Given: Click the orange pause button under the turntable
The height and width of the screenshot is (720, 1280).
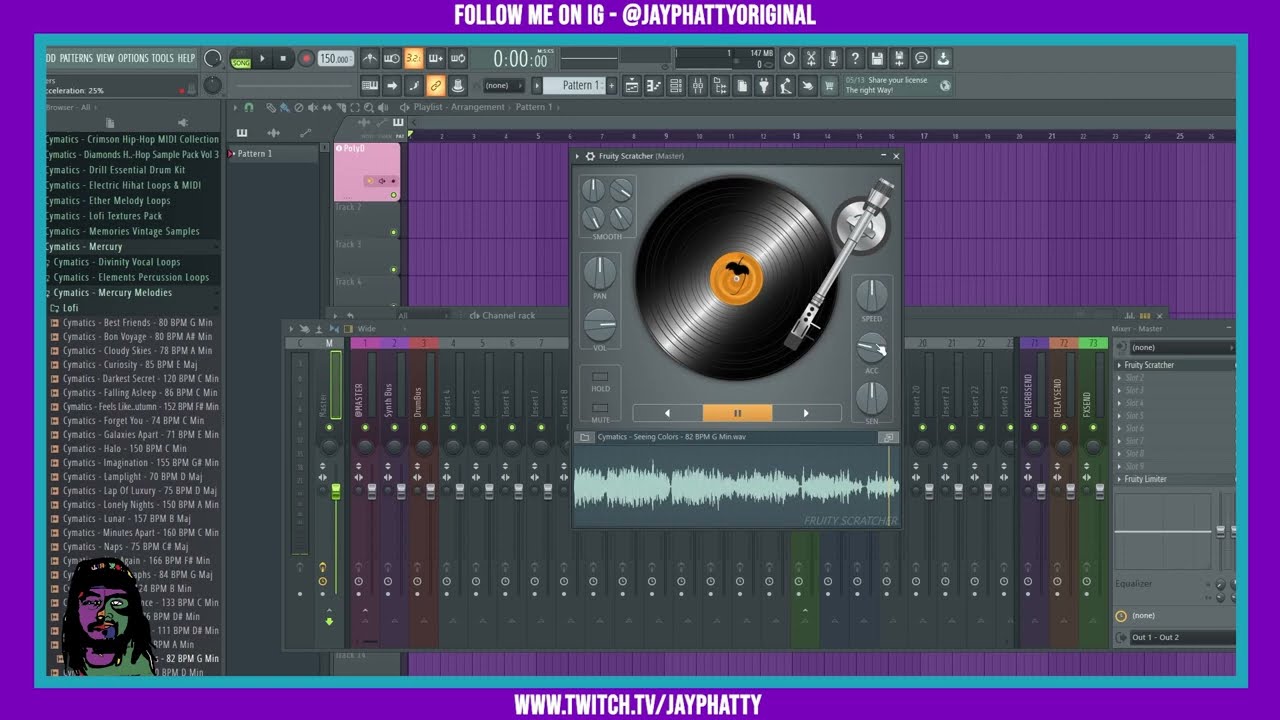Looking at the screenshot, I should pyautogui.click(x=737, y=412).
